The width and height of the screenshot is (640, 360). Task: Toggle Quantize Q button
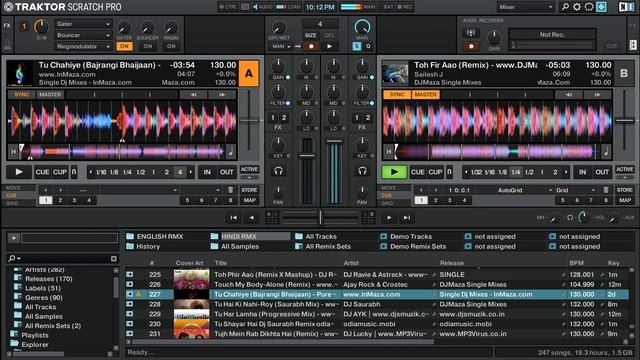coord(368,47)
